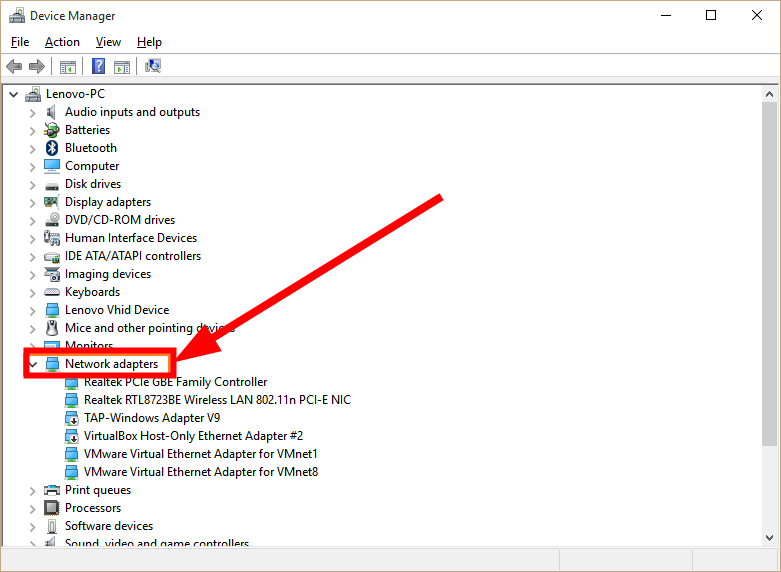Select the Lenovo-PC computer icon
This screenshot has width=781, height=572.
pos(33,94)
